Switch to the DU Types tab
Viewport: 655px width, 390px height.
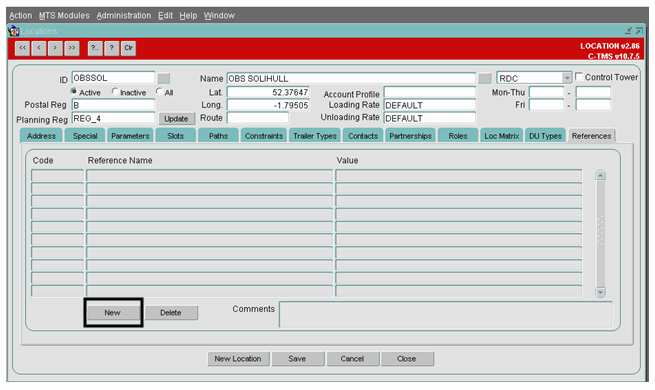(546, 136)
